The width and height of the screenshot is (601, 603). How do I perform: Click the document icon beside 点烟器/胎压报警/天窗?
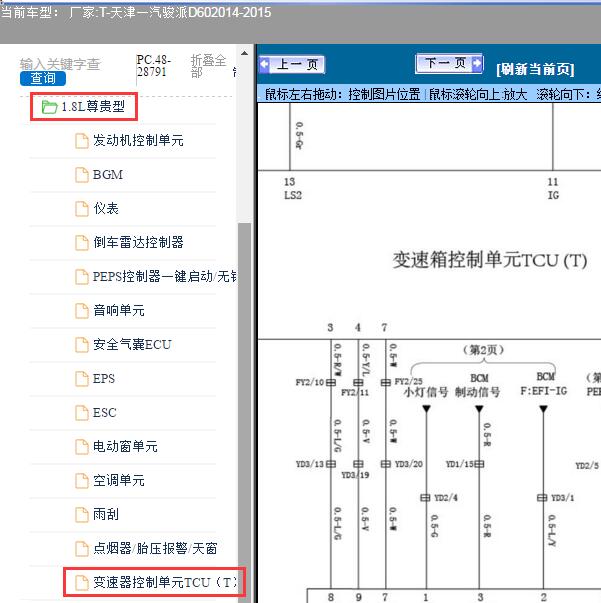[82, 548]
